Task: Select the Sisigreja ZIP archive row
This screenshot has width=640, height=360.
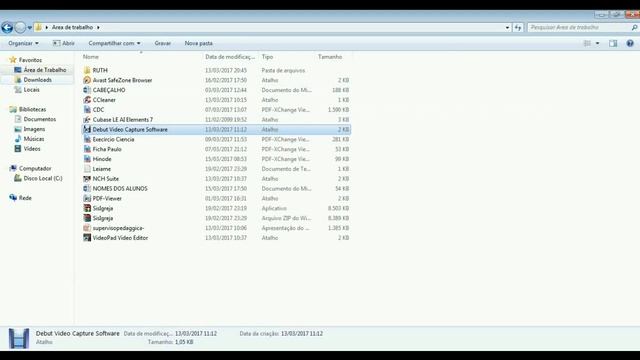Action: [x=216, y=218]
